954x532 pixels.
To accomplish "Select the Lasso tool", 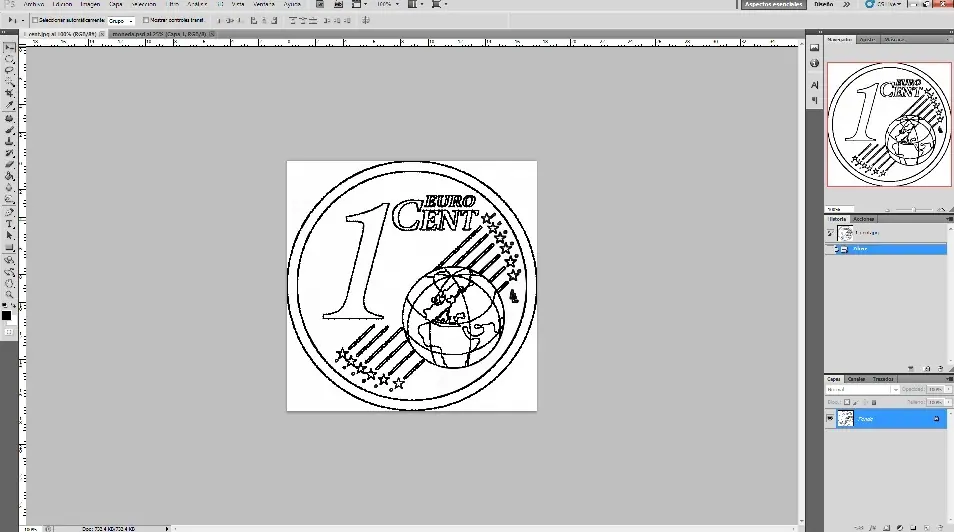I will [9, 71].
